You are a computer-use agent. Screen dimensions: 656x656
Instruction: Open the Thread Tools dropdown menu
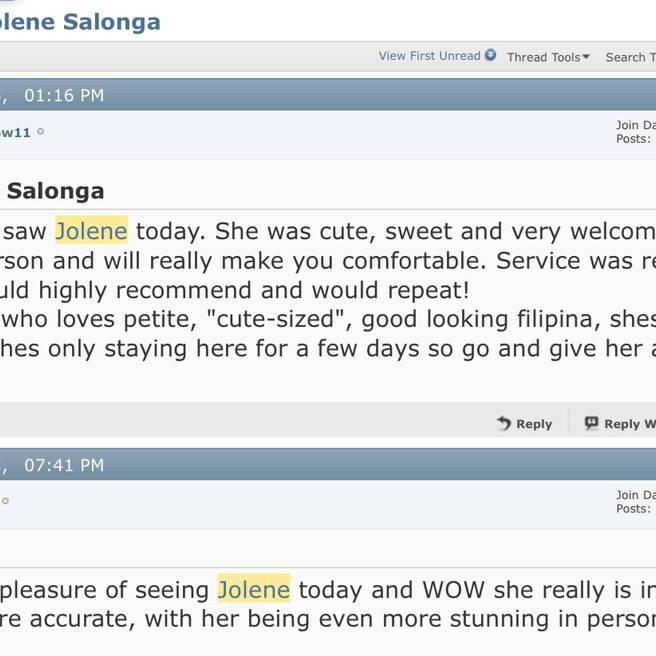543,57
